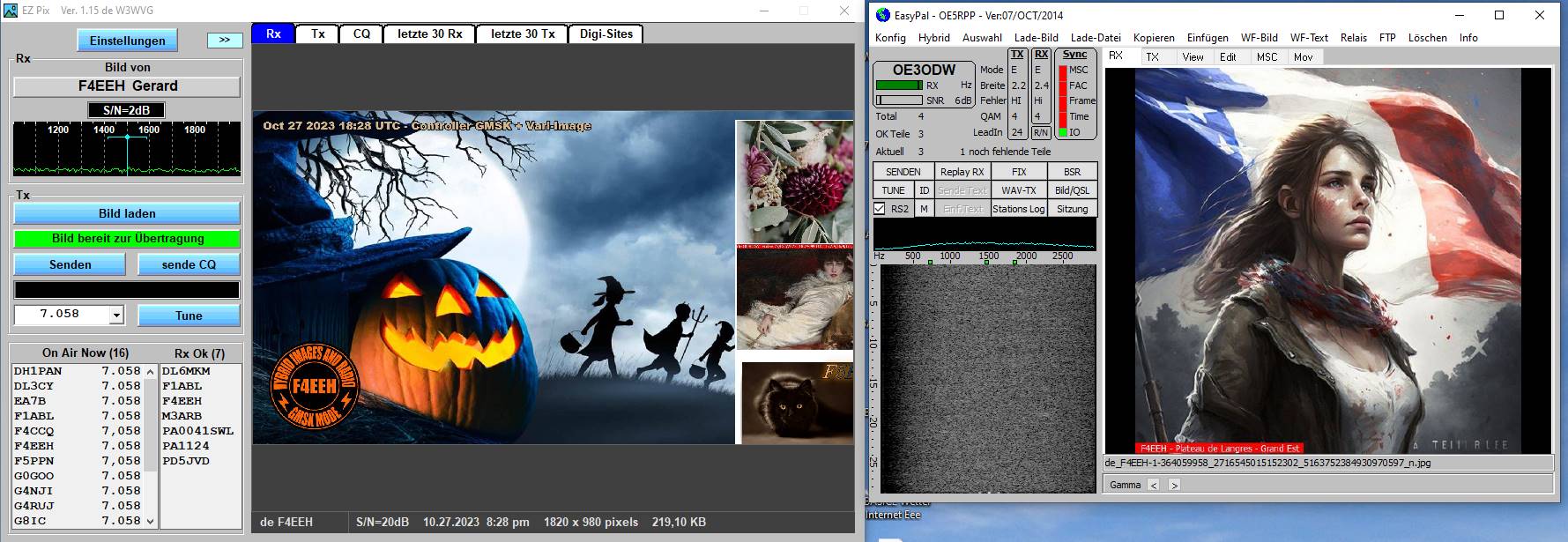Click the Bild laden button

tap(127, 213)
